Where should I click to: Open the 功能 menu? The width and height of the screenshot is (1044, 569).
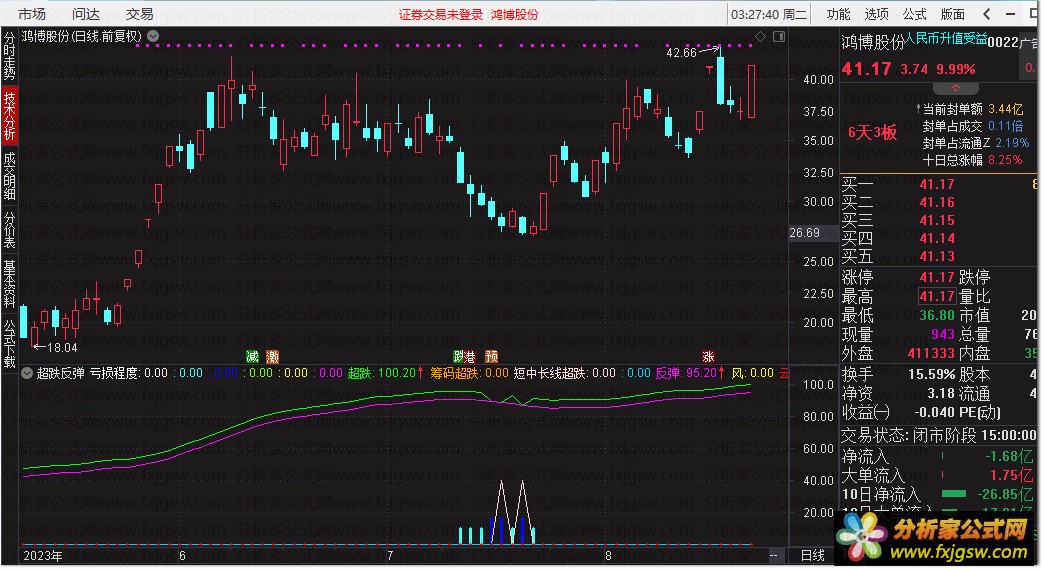click(x=838, y=14)
